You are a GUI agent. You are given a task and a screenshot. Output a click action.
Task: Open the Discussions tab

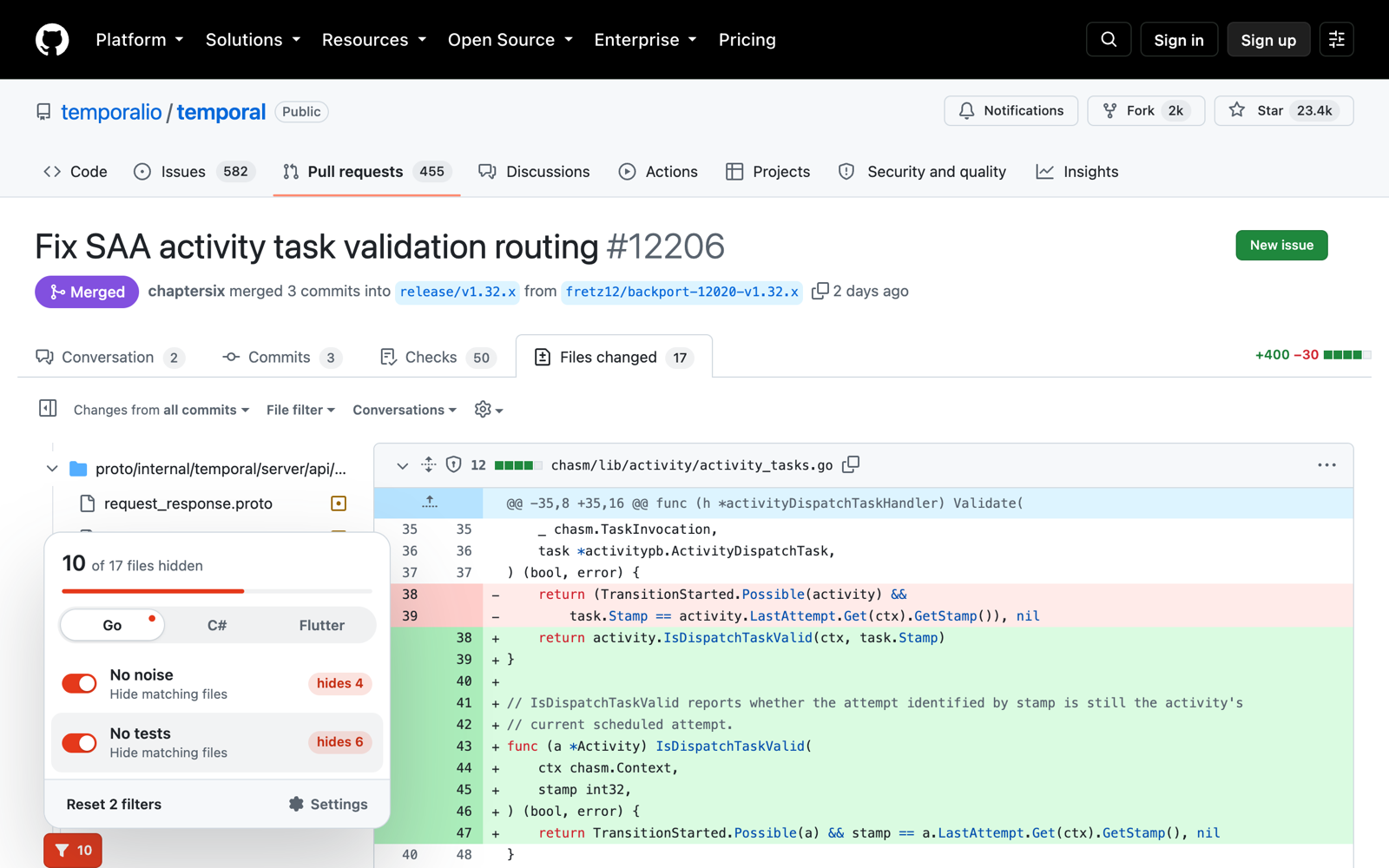pos(534,172)
